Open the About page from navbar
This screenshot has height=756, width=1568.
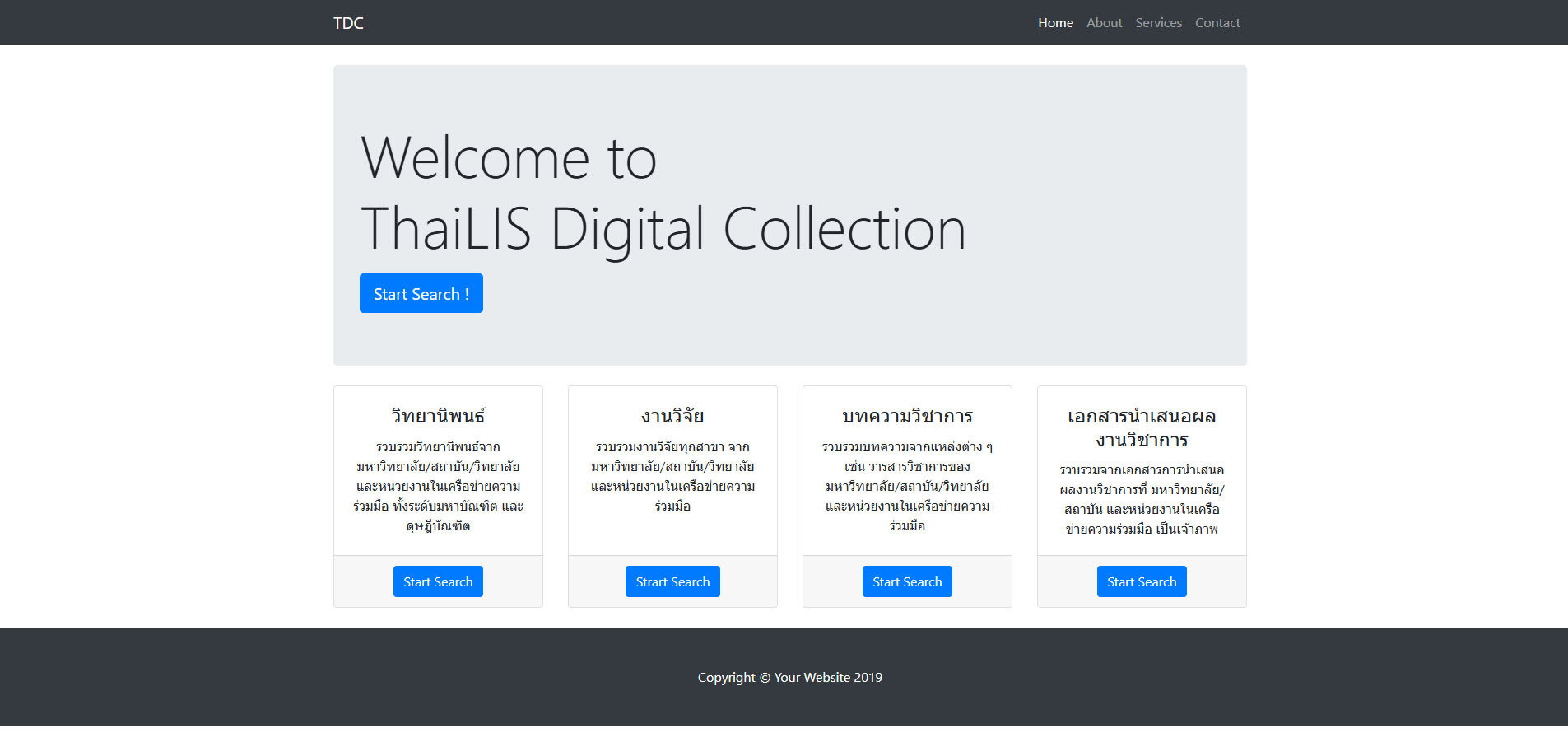(1104, 23)
